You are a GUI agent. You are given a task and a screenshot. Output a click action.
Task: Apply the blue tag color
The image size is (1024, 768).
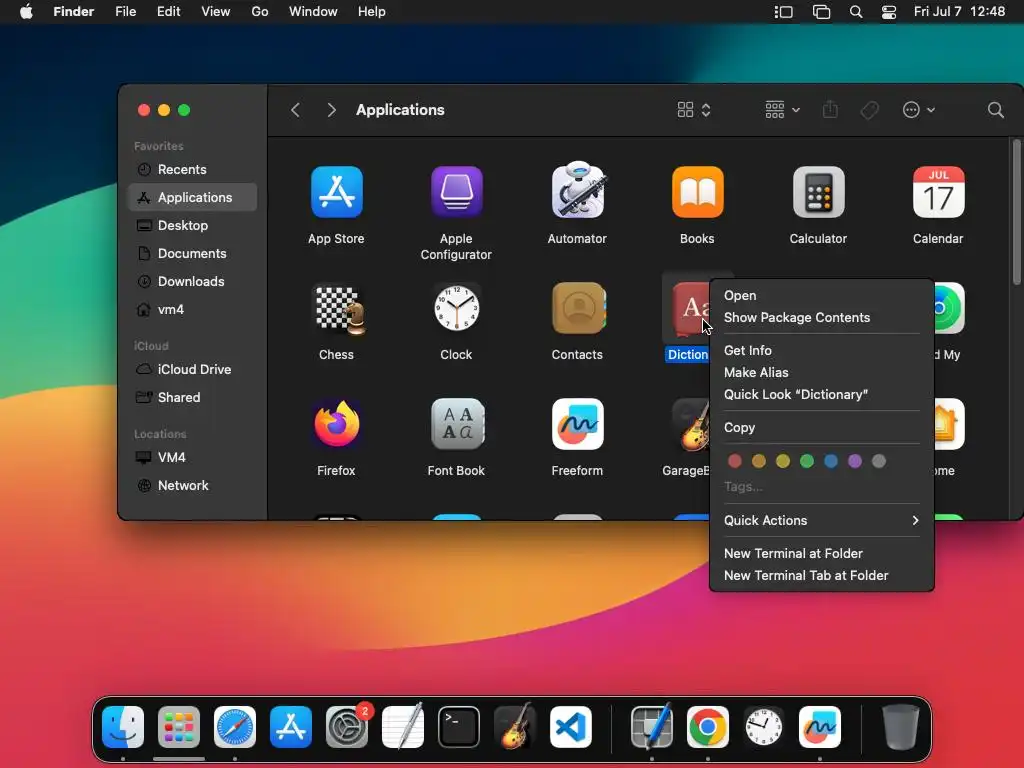point(831,461)
